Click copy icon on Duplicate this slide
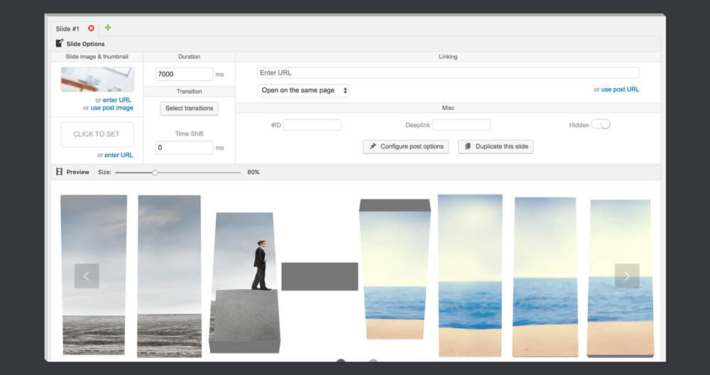This screenshot has width=710, height=375. (x=468, y=146)
